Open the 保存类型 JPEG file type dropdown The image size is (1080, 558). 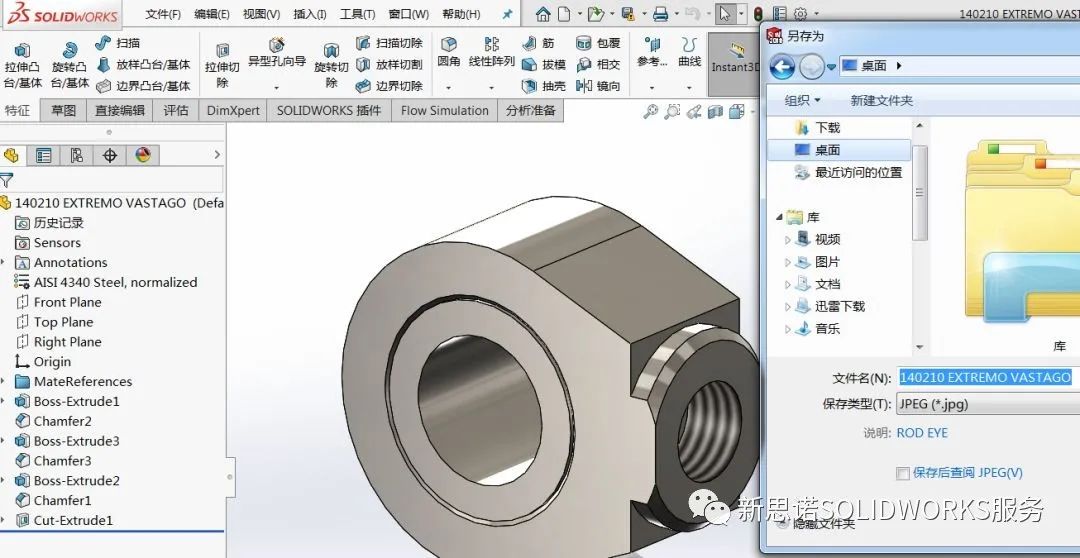[x=987, y=404]
